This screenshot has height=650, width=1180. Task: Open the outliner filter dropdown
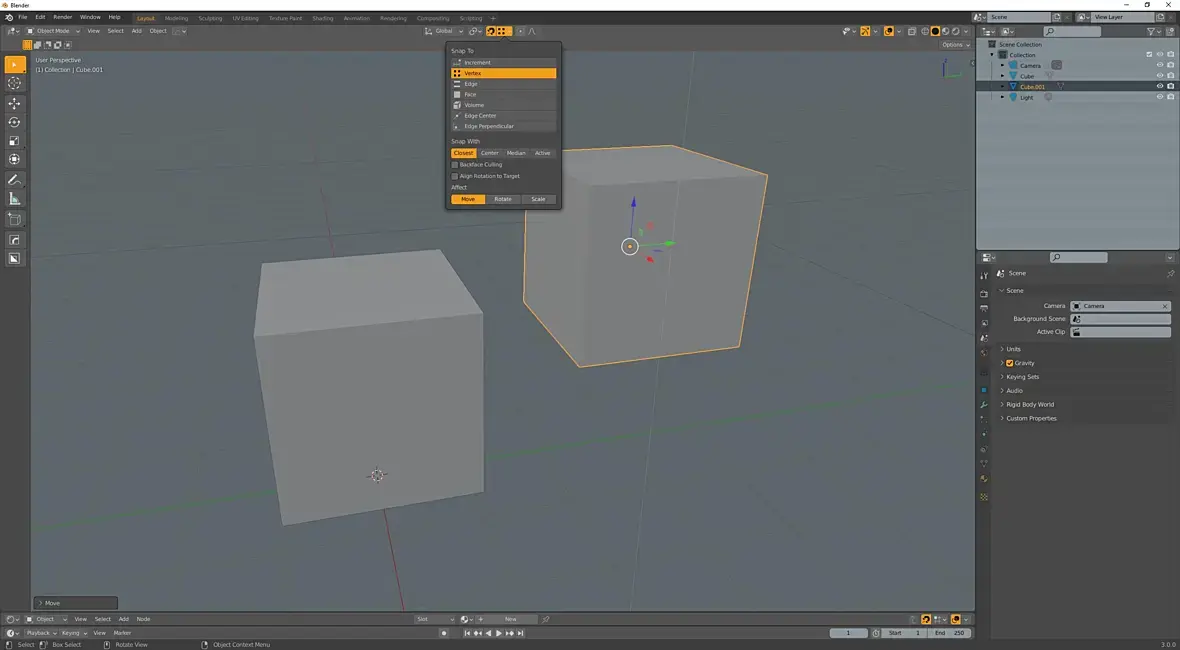(x=1154, y=32)
